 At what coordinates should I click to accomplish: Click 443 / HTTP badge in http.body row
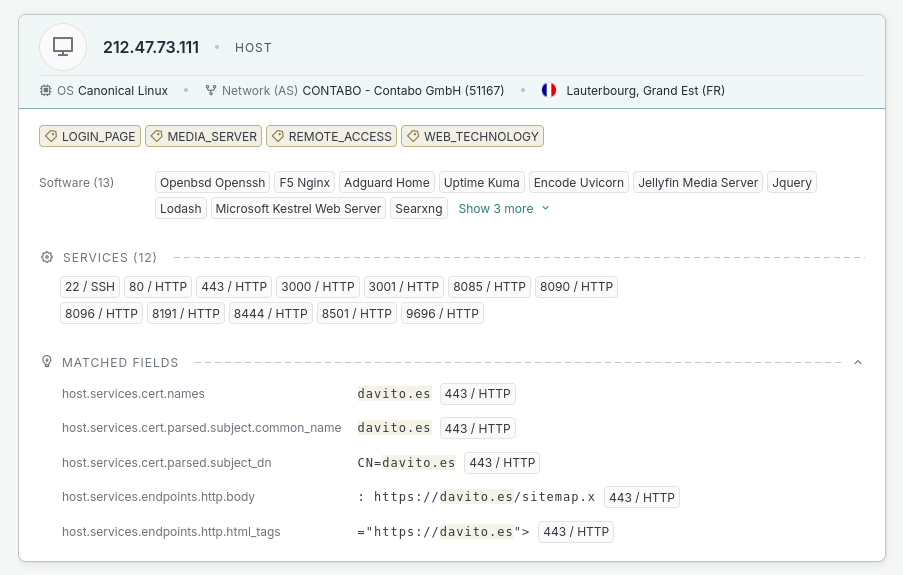(x=642, y=497)
